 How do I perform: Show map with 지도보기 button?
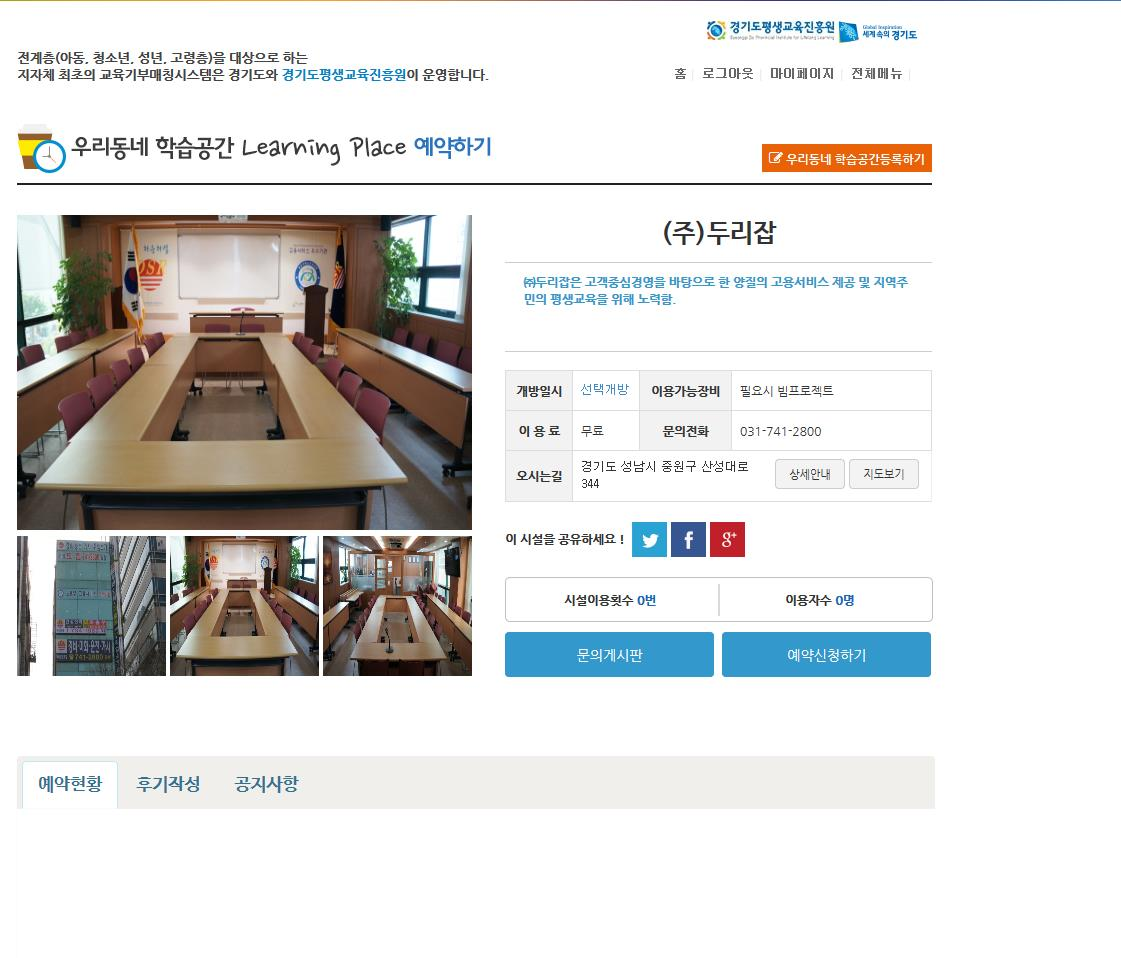coord(884,474)
